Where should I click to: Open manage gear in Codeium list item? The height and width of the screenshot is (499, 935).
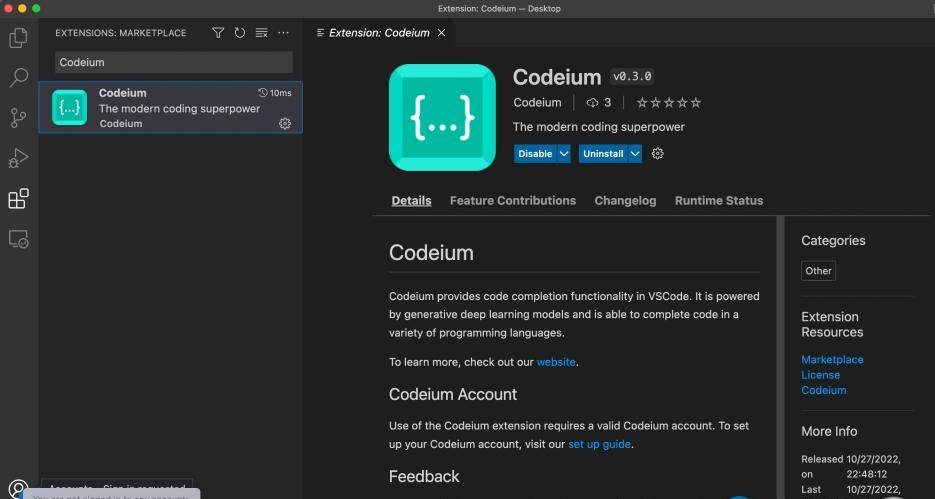point(285,123)
